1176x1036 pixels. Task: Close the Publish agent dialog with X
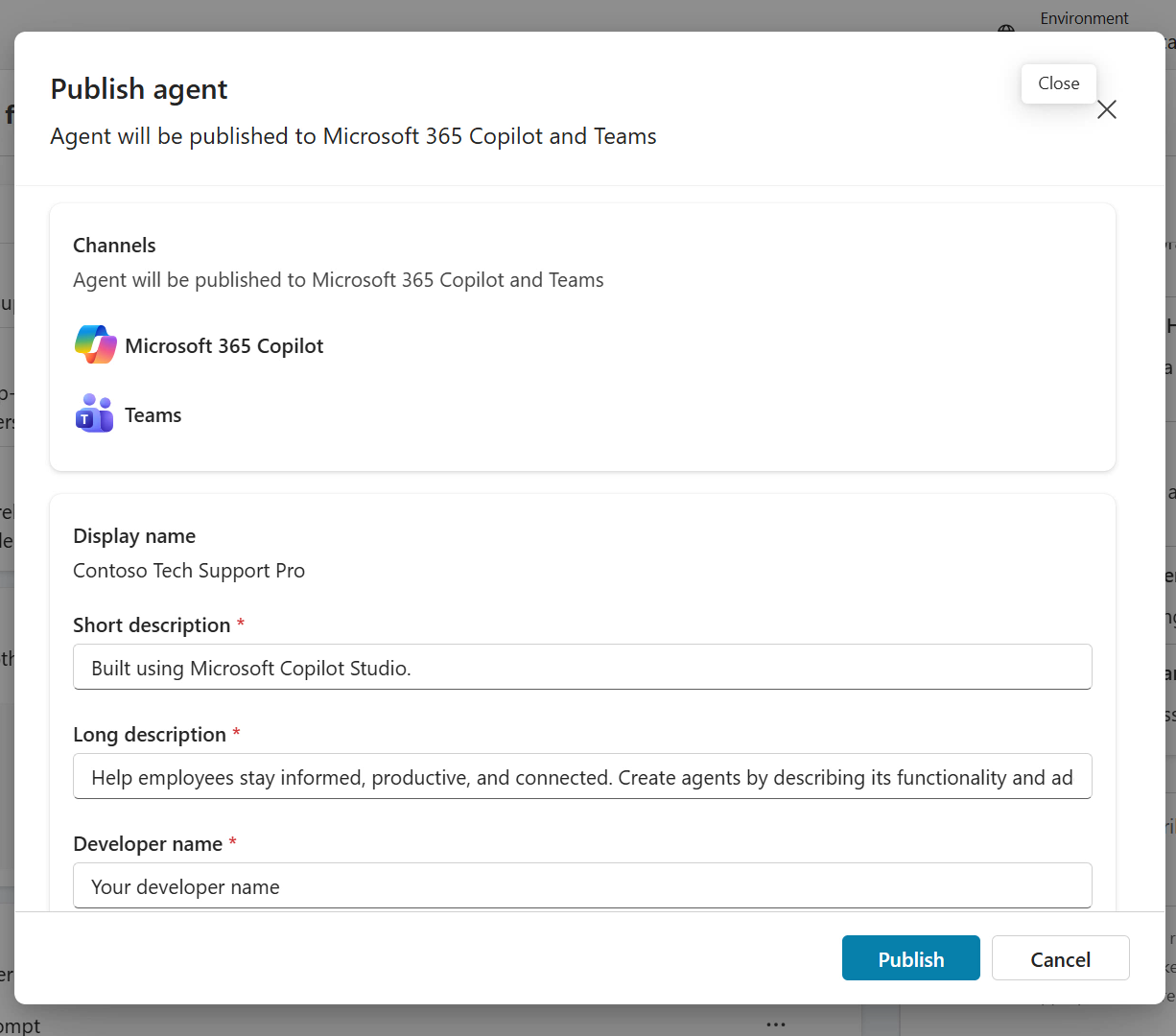1106,110
